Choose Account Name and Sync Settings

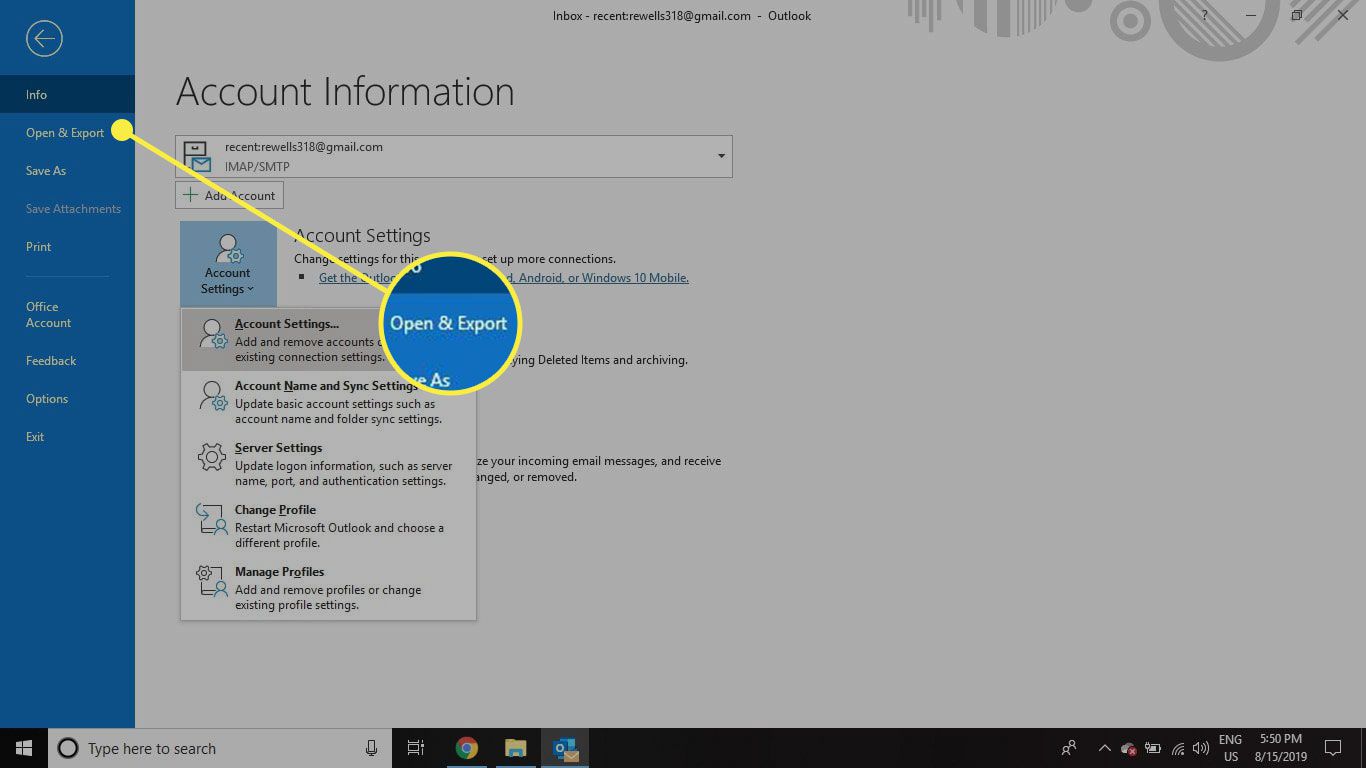[x=328, y=402]
